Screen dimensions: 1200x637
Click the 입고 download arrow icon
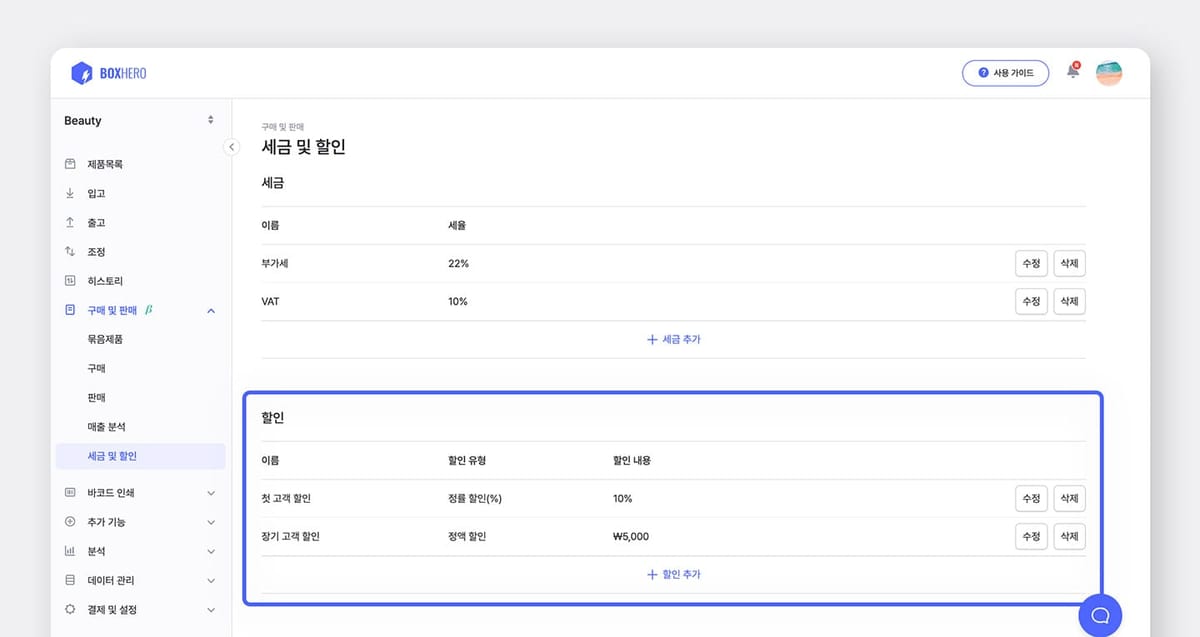pyautogui.click(x=70, y=193)
